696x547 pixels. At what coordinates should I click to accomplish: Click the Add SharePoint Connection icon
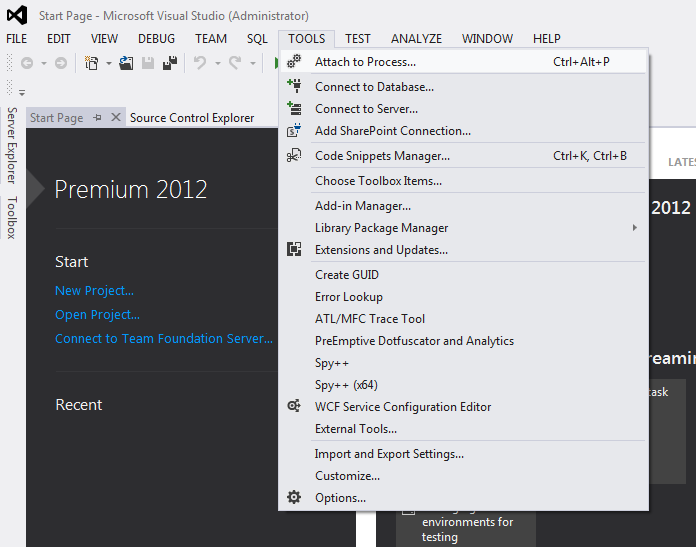coord(294,131)
